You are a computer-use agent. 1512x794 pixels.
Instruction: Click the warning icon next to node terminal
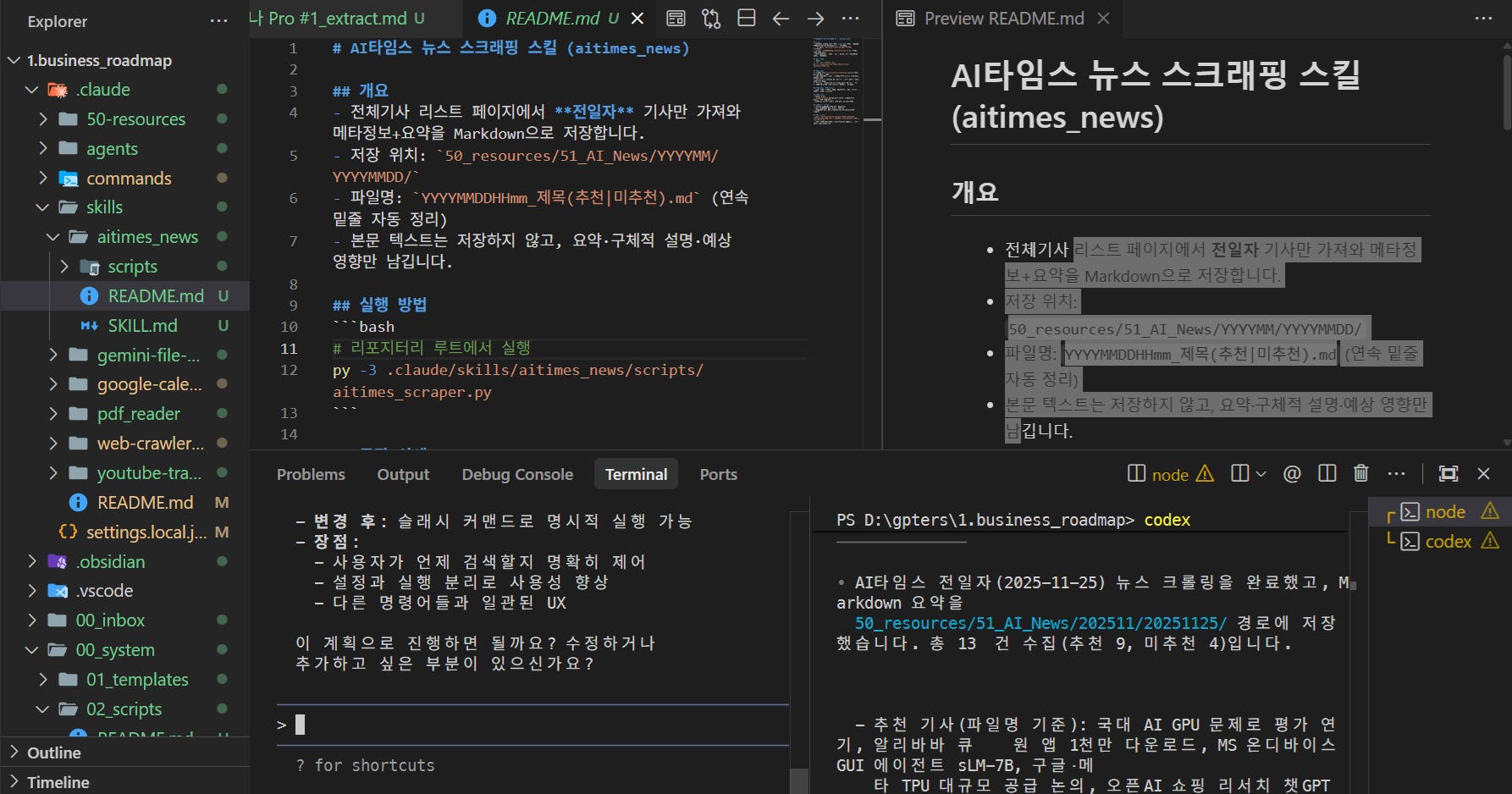pos(1206,474)
